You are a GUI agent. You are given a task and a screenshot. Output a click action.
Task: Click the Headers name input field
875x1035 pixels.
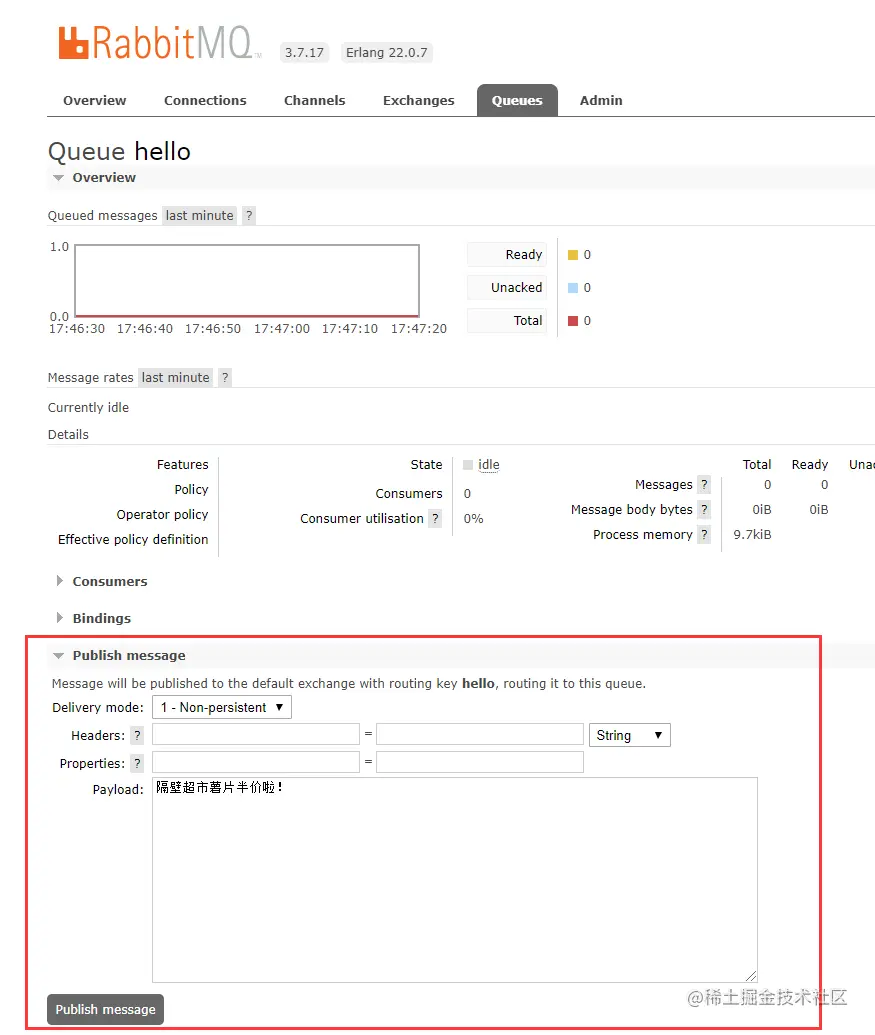[256, 735]
